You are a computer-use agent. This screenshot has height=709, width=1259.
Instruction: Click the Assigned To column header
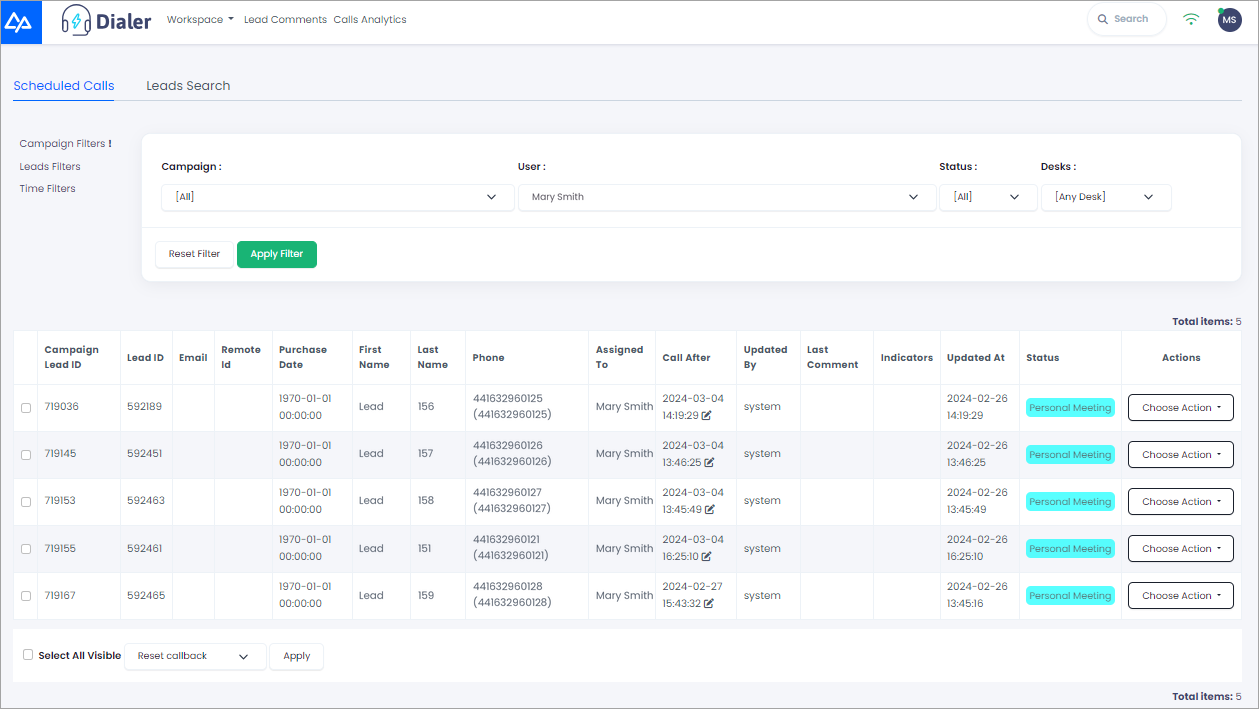click(x=620, y=357)
